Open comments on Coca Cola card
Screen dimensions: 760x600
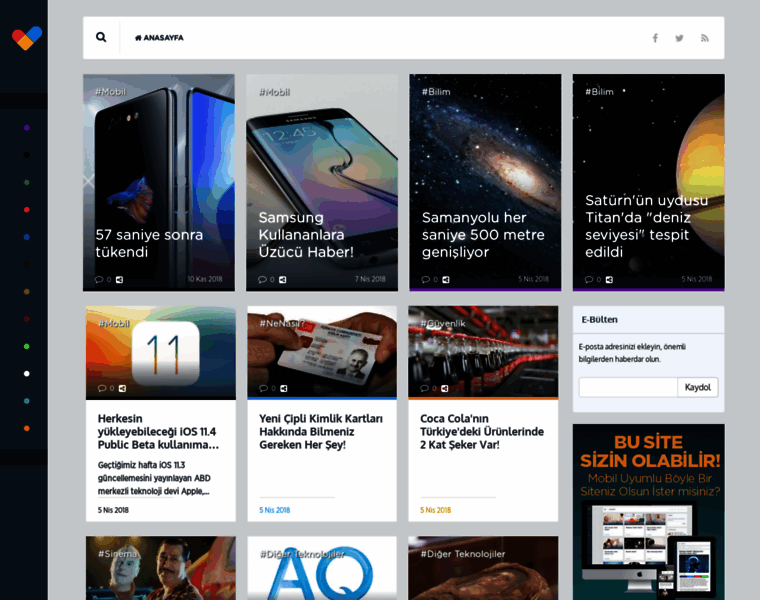[x=428, y=388]
